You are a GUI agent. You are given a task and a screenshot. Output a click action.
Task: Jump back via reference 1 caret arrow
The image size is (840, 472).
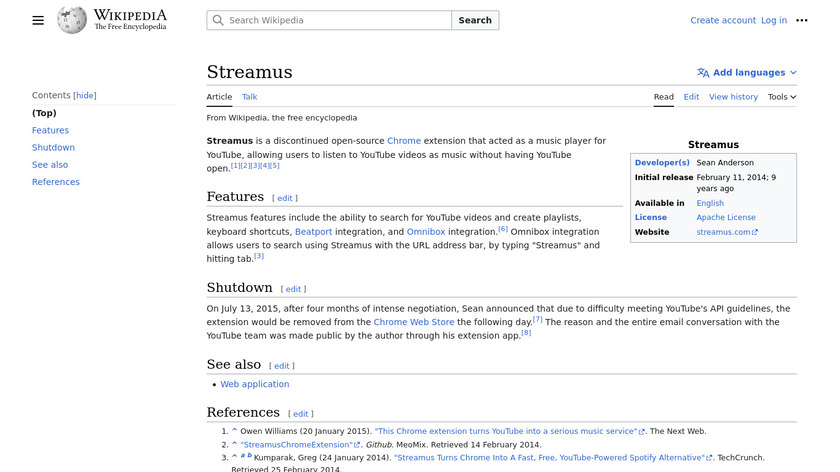tap(234, 431)
